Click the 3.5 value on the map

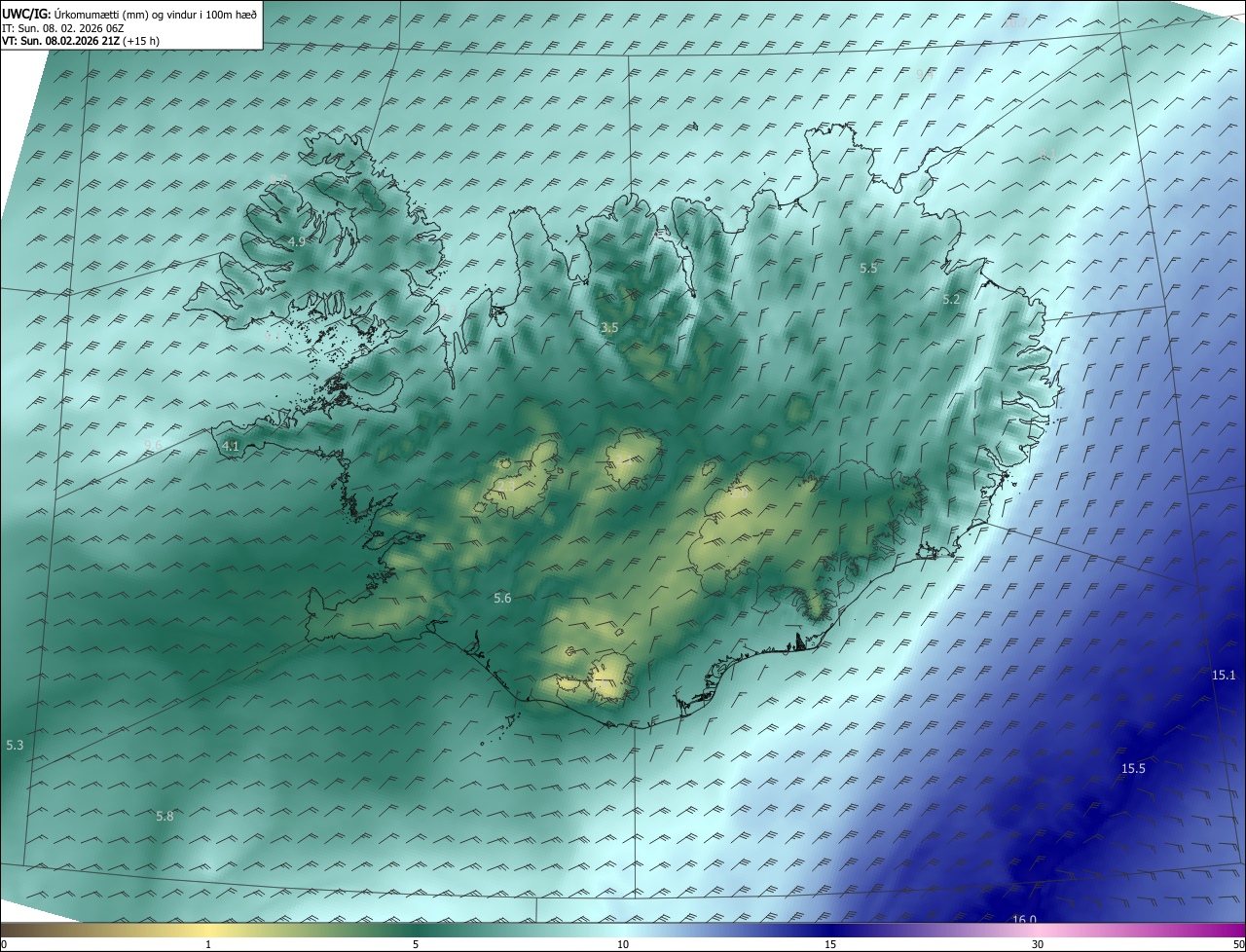point(609,328)
